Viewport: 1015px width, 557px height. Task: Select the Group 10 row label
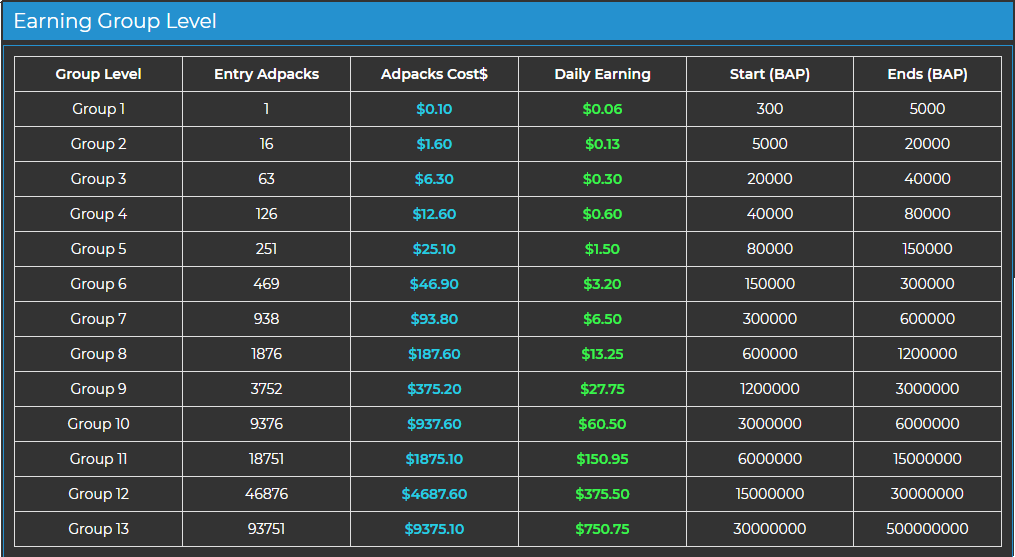pos(98,424)
